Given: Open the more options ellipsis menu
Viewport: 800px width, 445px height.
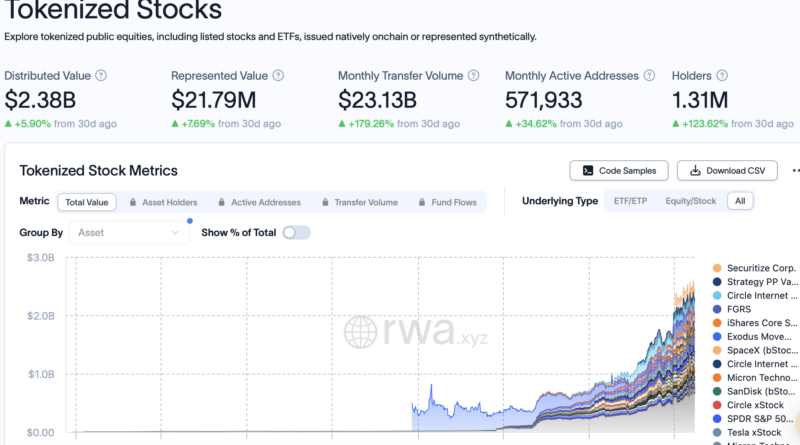Looking at the screenshot, I should [796, 170].
